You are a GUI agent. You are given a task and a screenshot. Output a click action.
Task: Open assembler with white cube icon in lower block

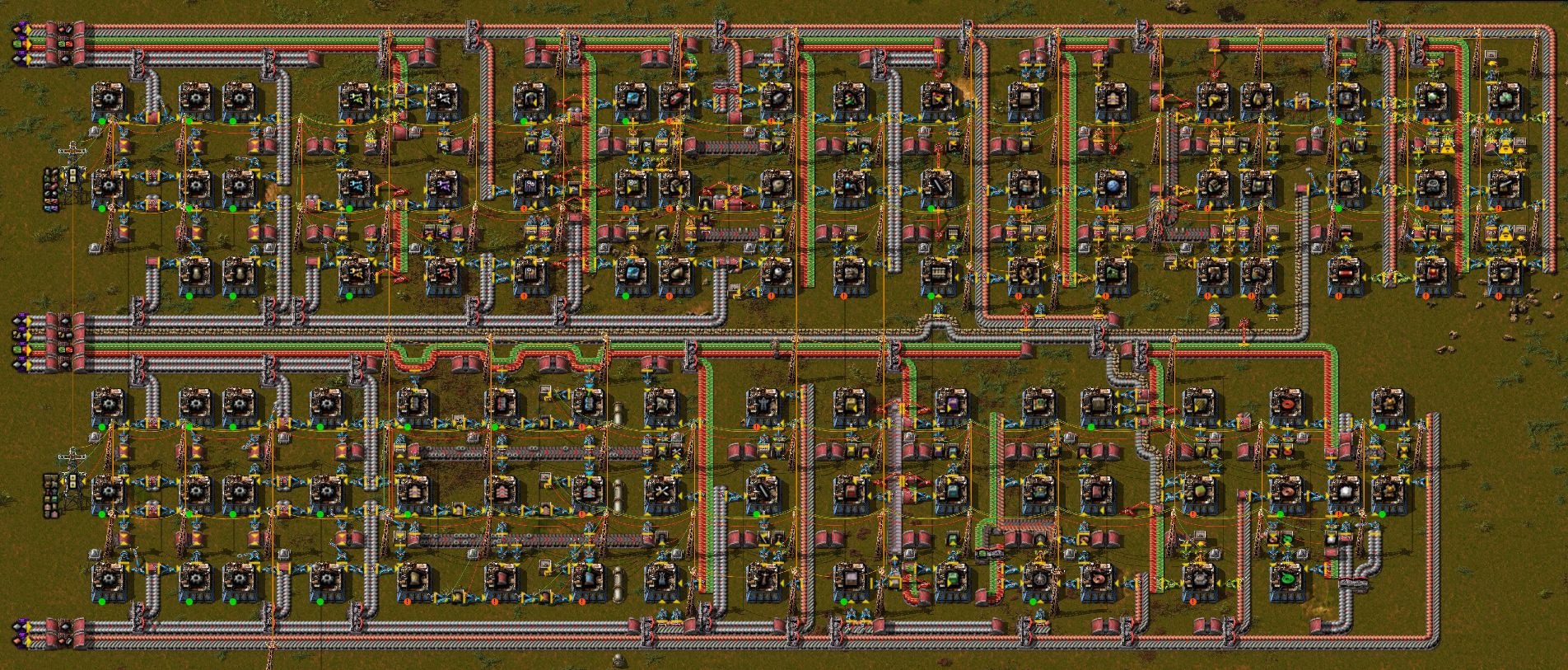[1344, 493]
